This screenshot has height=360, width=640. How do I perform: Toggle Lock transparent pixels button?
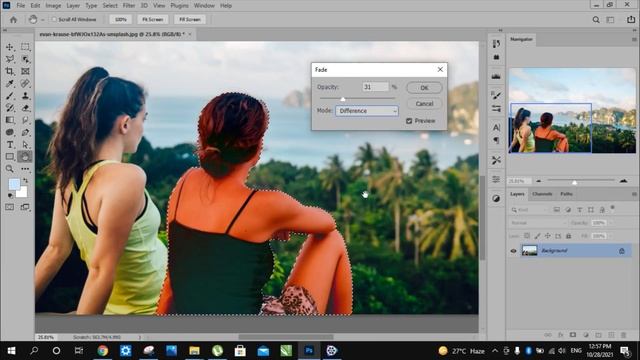[x=527, y=236]
